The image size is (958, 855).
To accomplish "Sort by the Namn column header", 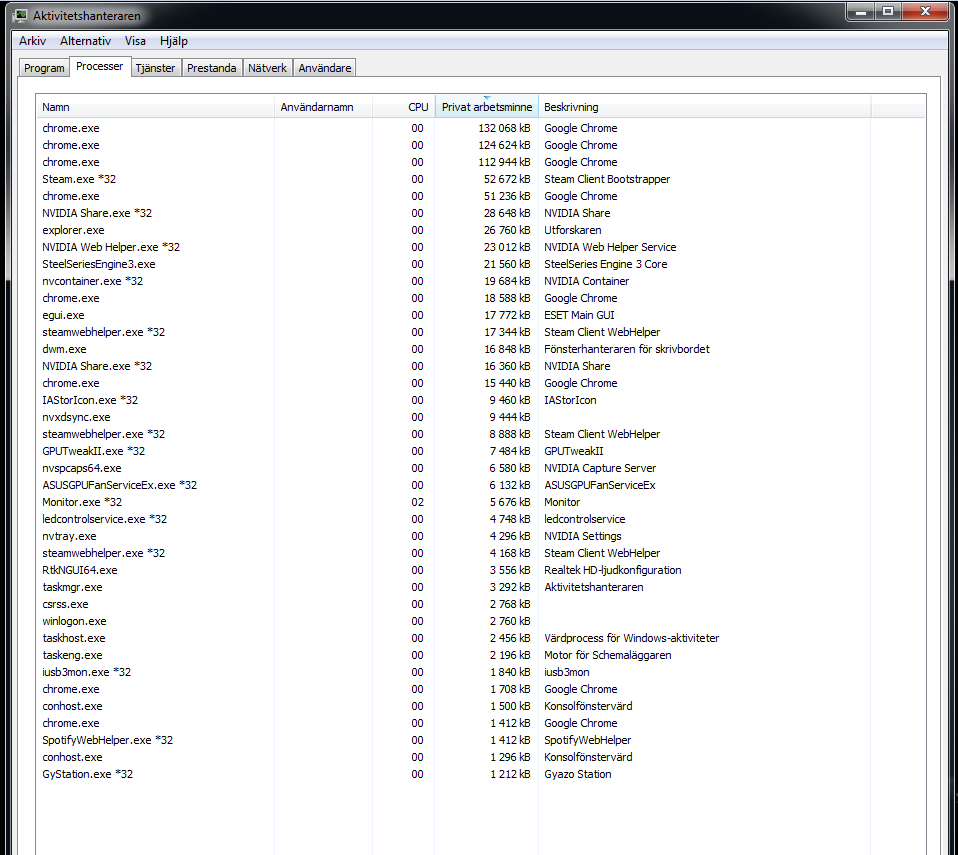I will (155, 107).
